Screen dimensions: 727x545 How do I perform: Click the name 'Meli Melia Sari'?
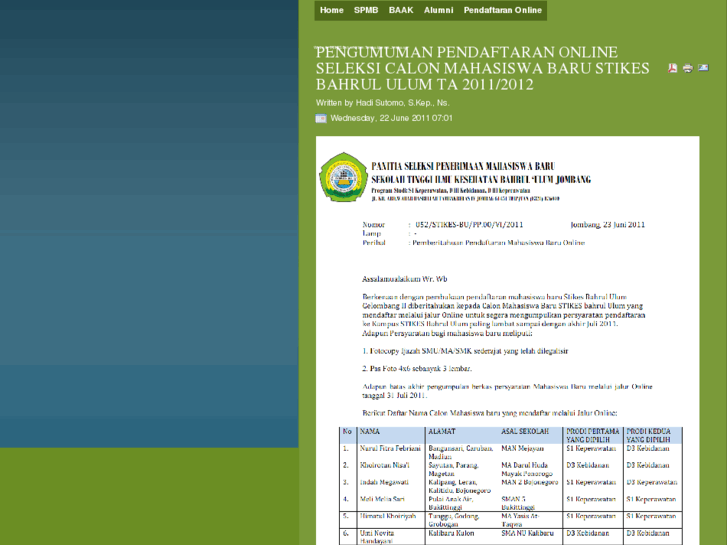(x=383, y=500)
